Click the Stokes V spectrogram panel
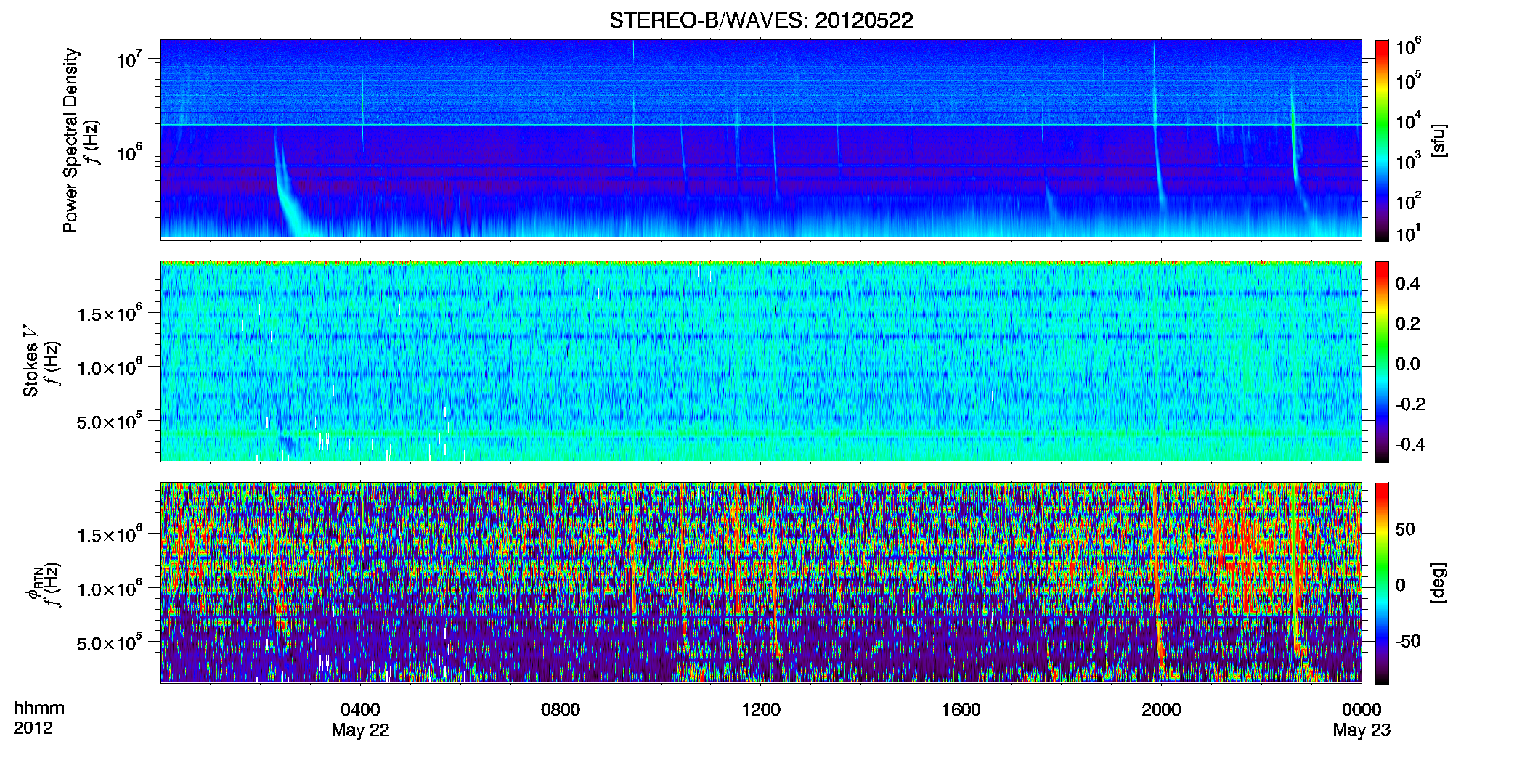Screen dimensions: 1522x784 tap(761, 361)
